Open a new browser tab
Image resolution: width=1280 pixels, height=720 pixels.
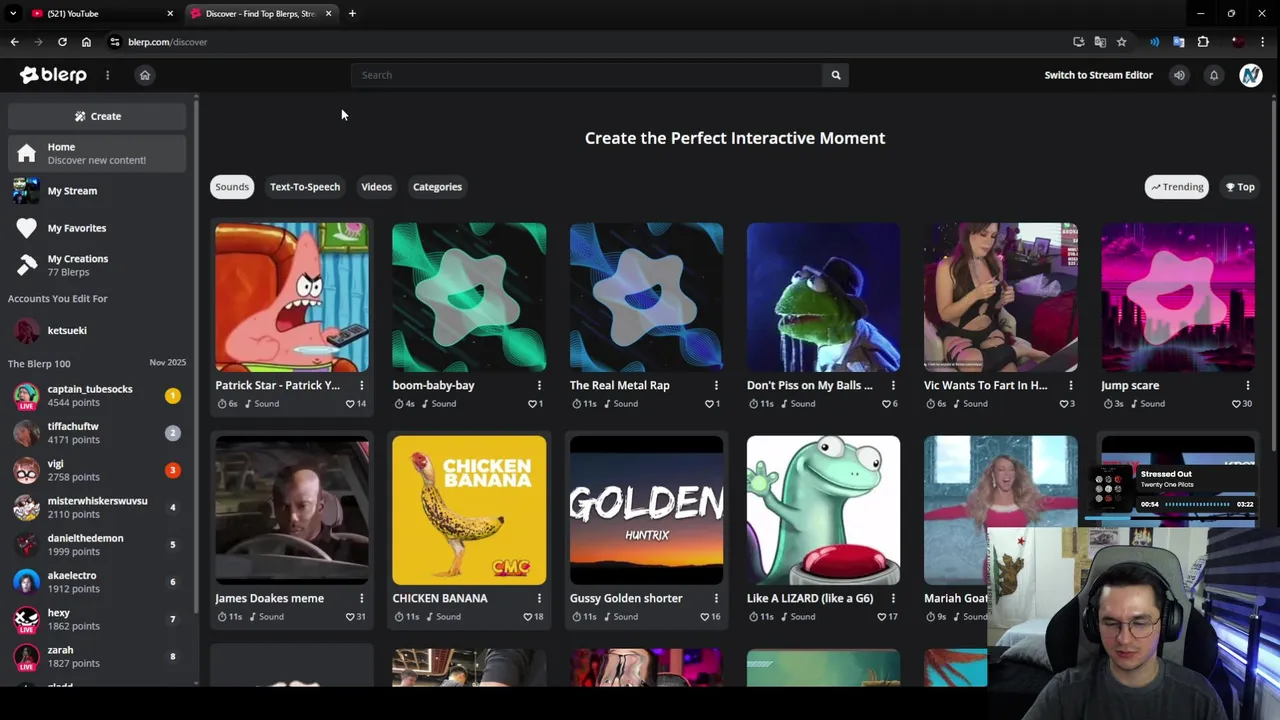coord(352,14)
